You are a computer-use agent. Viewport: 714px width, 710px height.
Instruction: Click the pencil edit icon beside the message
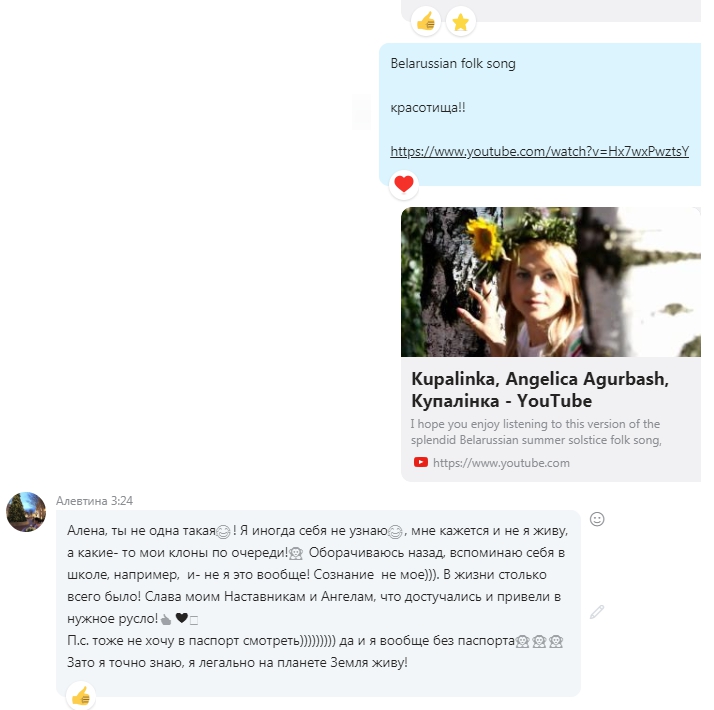[x=597, y=612]
